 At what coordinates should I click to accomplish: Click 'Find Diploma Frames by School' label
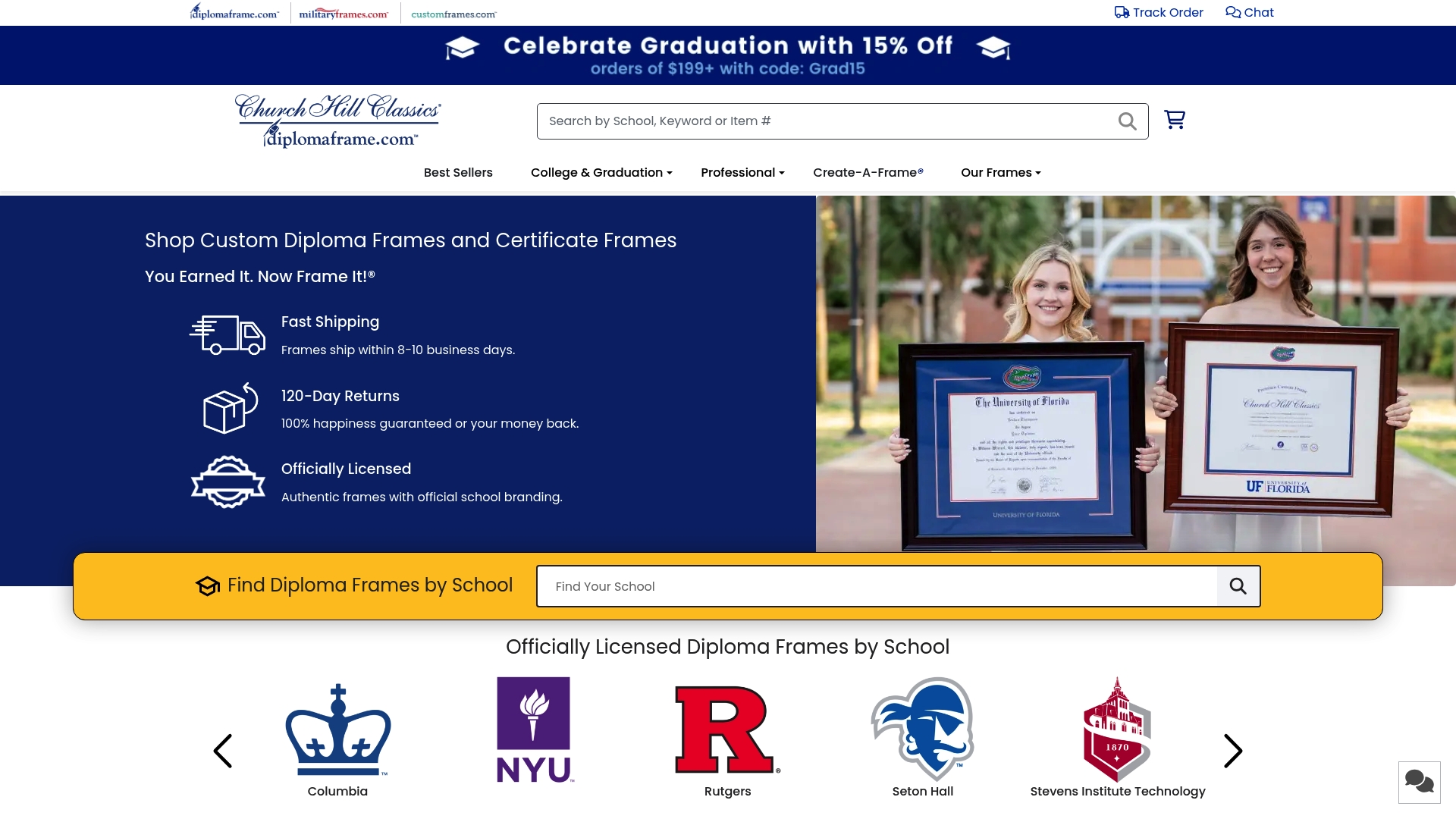(370, 585)
